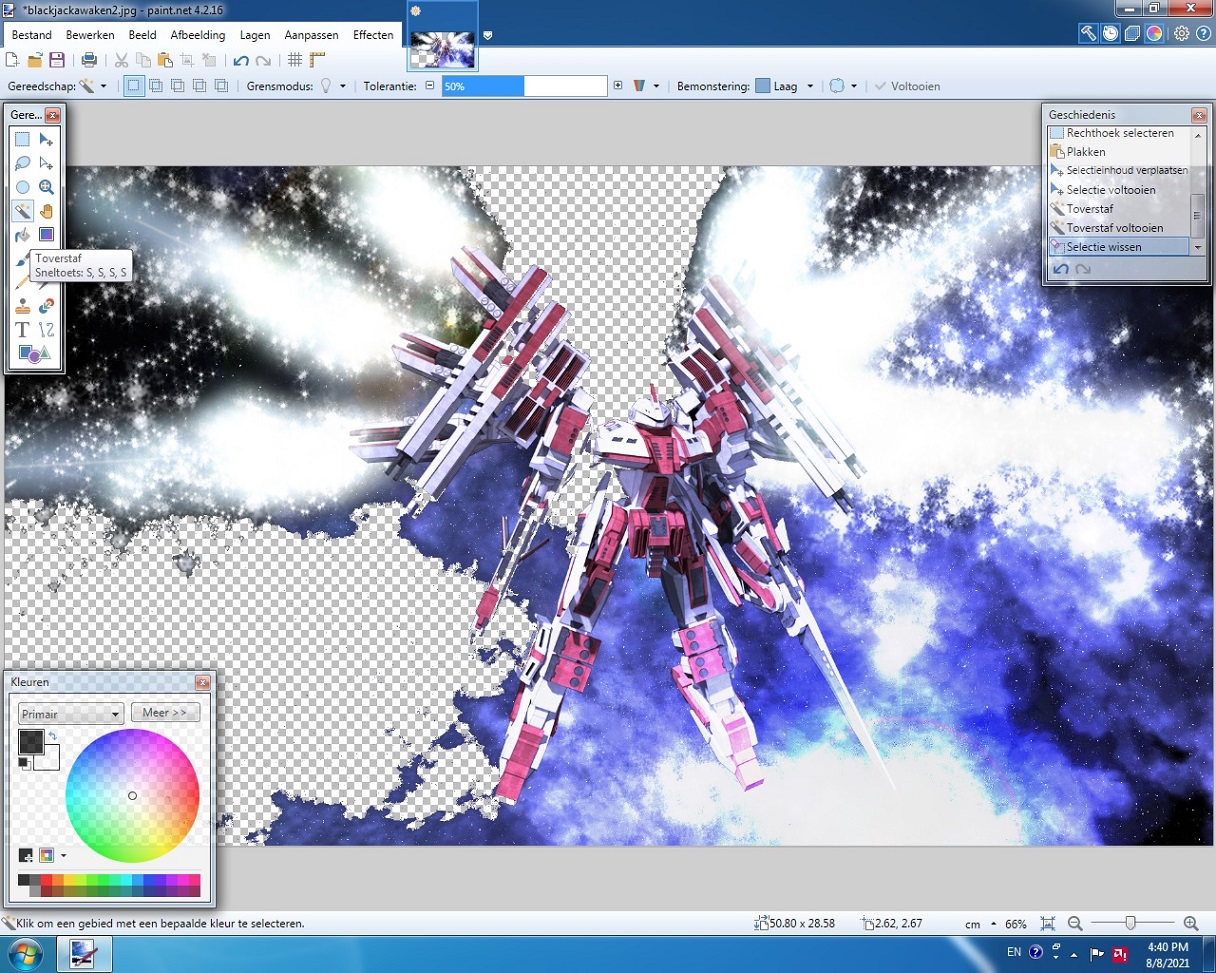Open the Effecten menu
The width and height of the screenshot is (1216, 973).
[x=373, y=35]
